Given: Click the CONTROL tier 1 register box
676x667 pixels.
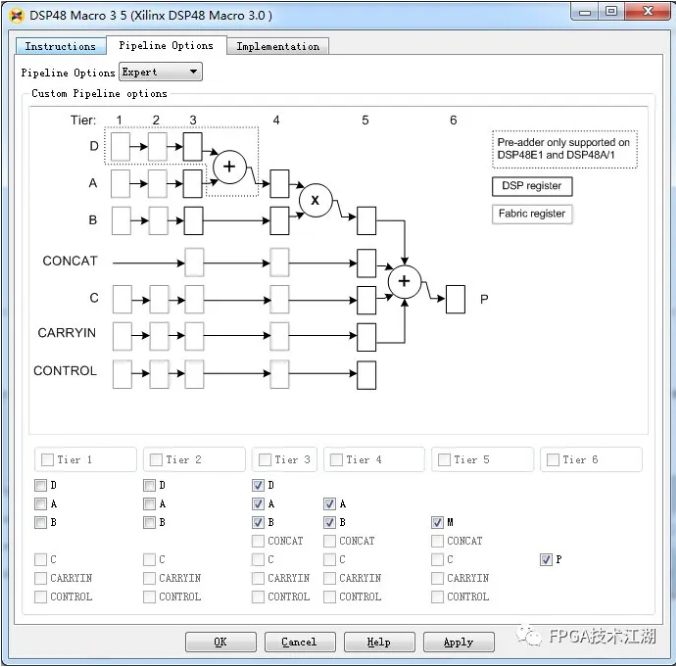Looking at the screenshot, I should (x=121, y=374).
